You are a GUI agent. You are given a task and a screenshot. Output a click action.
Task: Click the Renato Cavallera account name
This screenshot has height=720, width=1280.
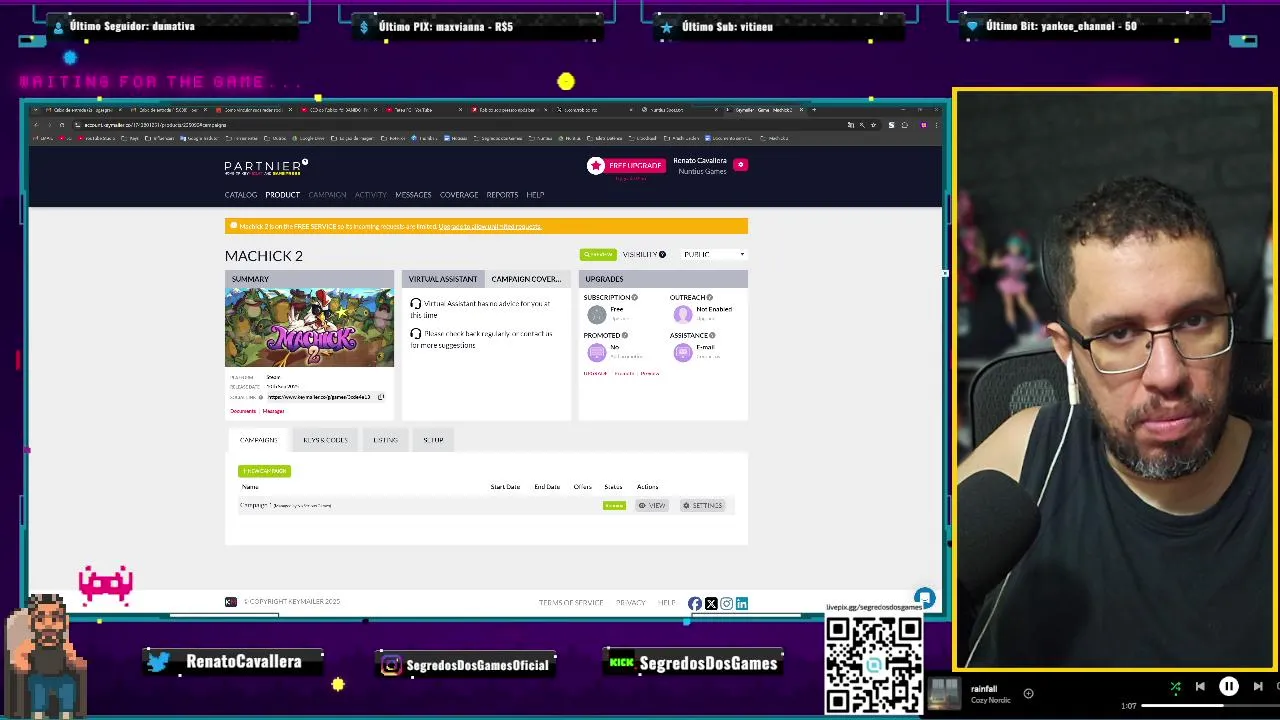pyautogui.click(x=700, y=160)
